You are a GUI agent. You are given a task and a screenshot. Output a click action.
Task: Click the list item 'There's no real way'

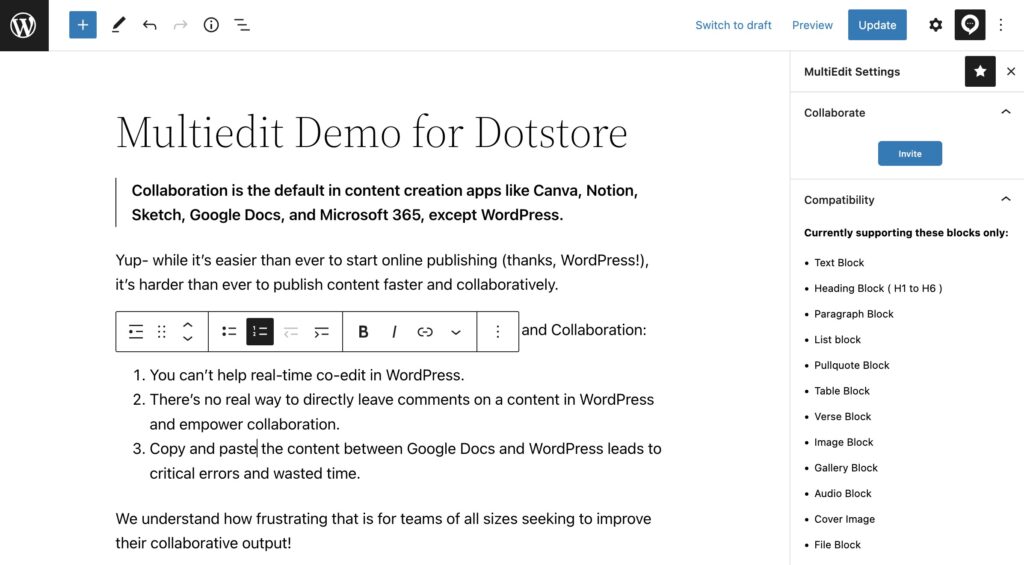(x=402, y=412)
